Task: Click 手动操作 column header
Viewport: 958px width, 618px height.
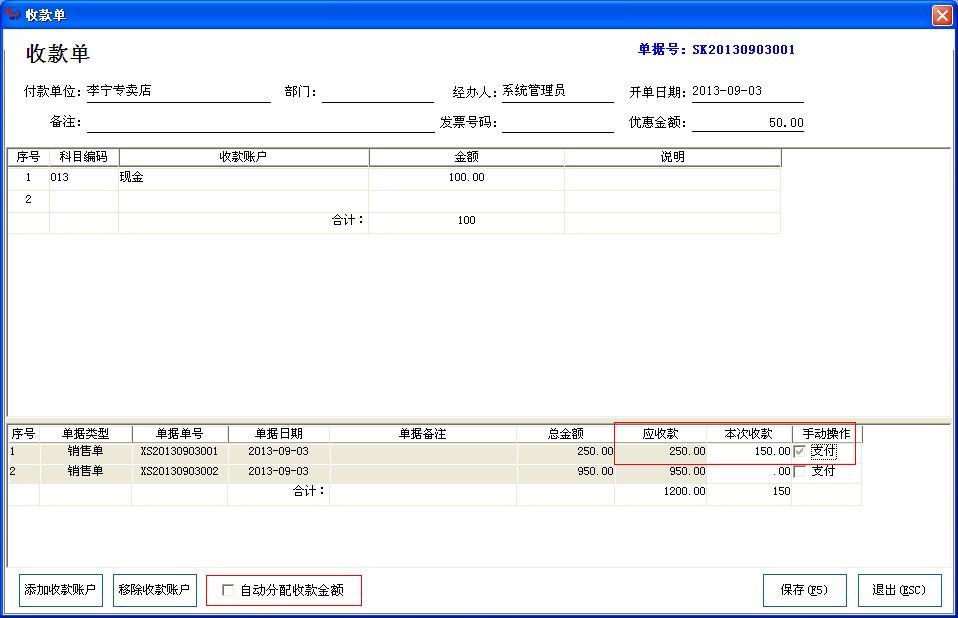Action: [x=827, y=434]
